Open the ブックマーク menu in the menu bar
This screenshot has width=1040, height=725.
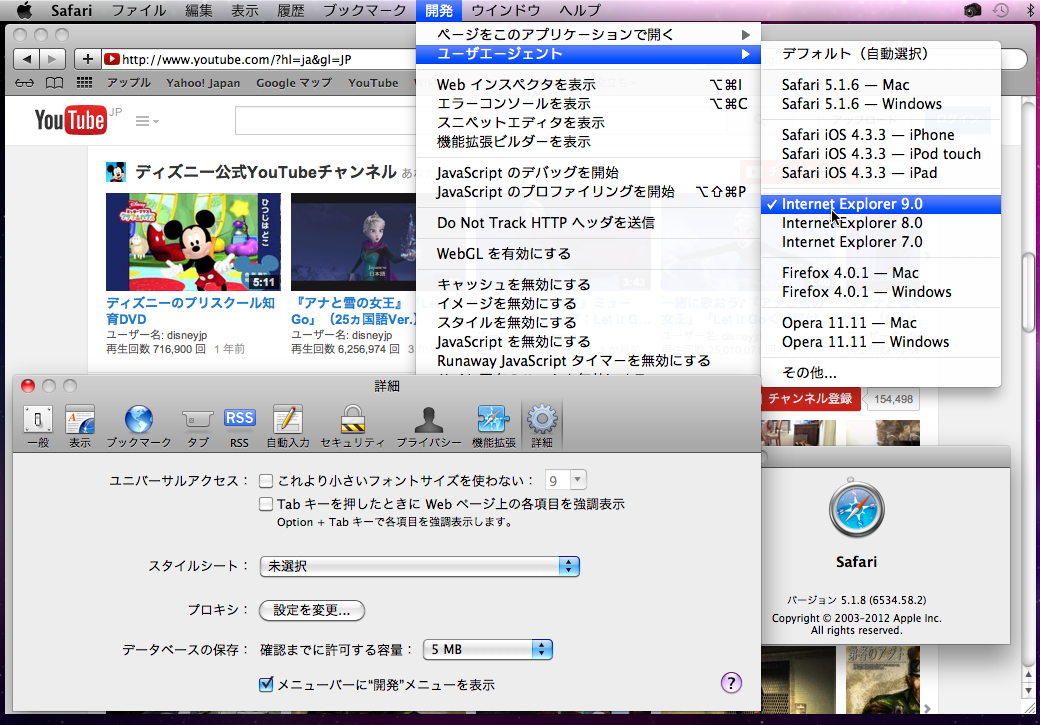pos(364,10)
